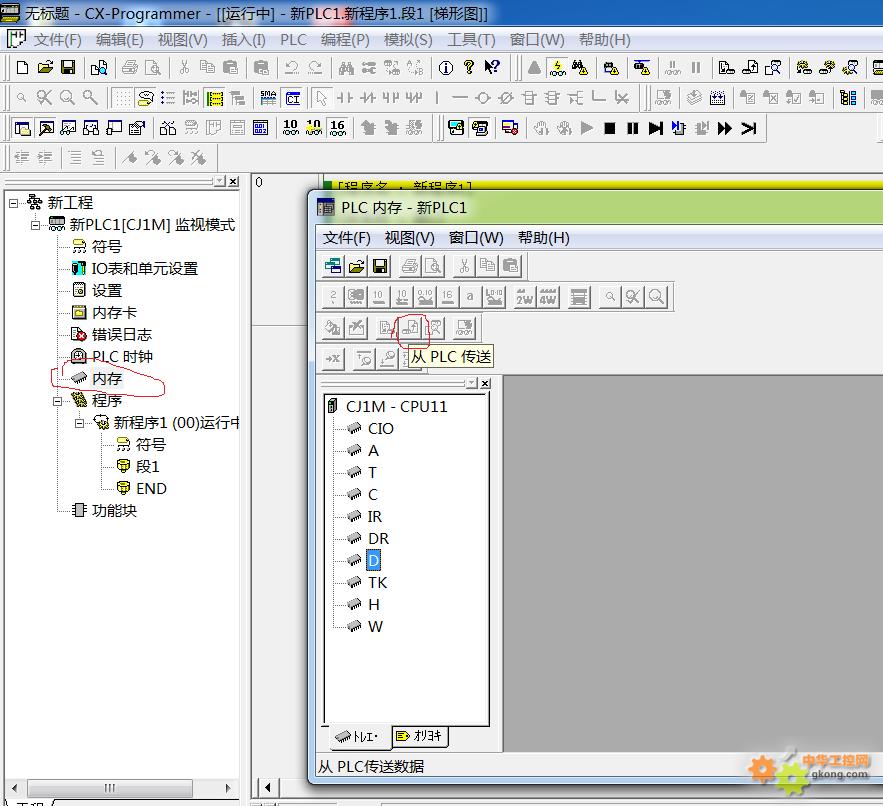Close the memory area tree pane
Image resolution: width=883 pixels, height=806 pixels.
(x=485, y=383)
